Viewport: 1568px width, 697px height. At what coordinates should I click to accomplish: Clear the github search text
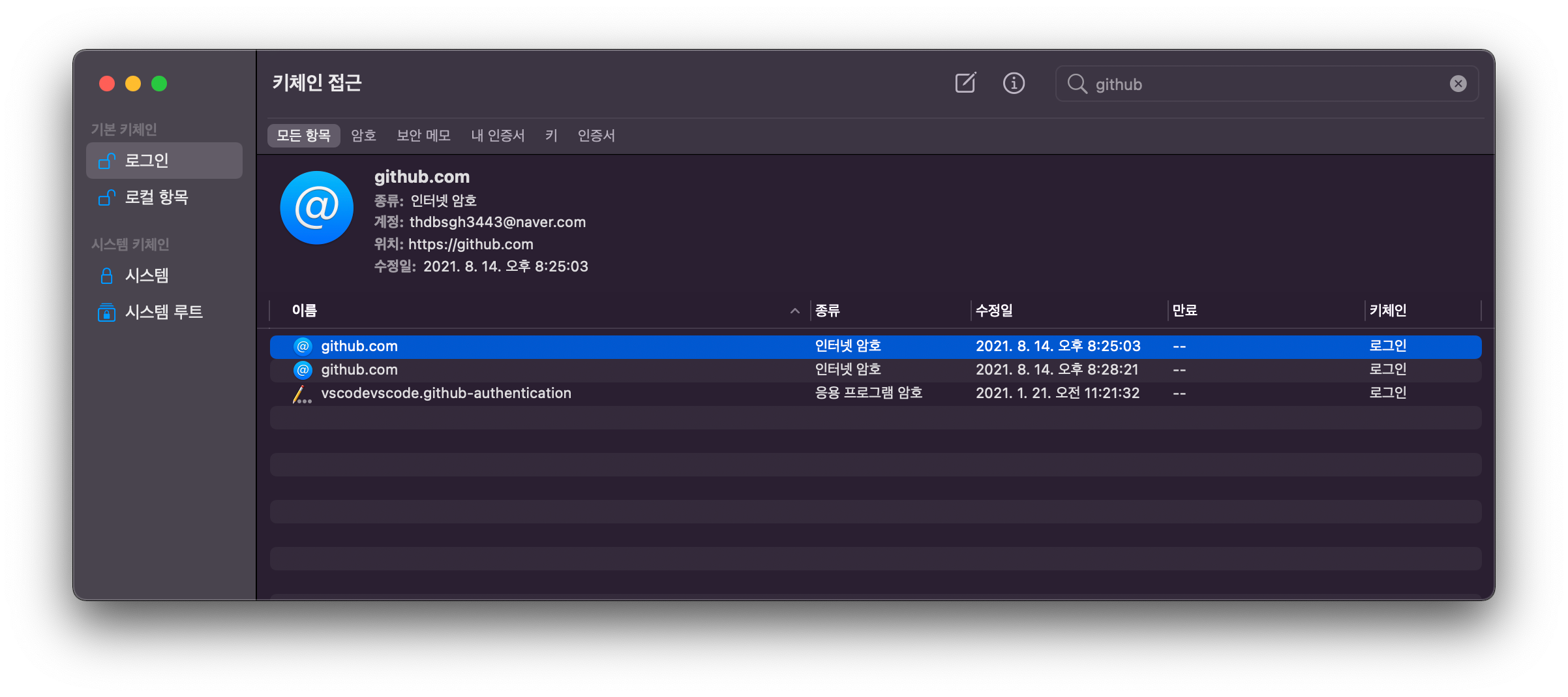click(x=1458, y=84)
